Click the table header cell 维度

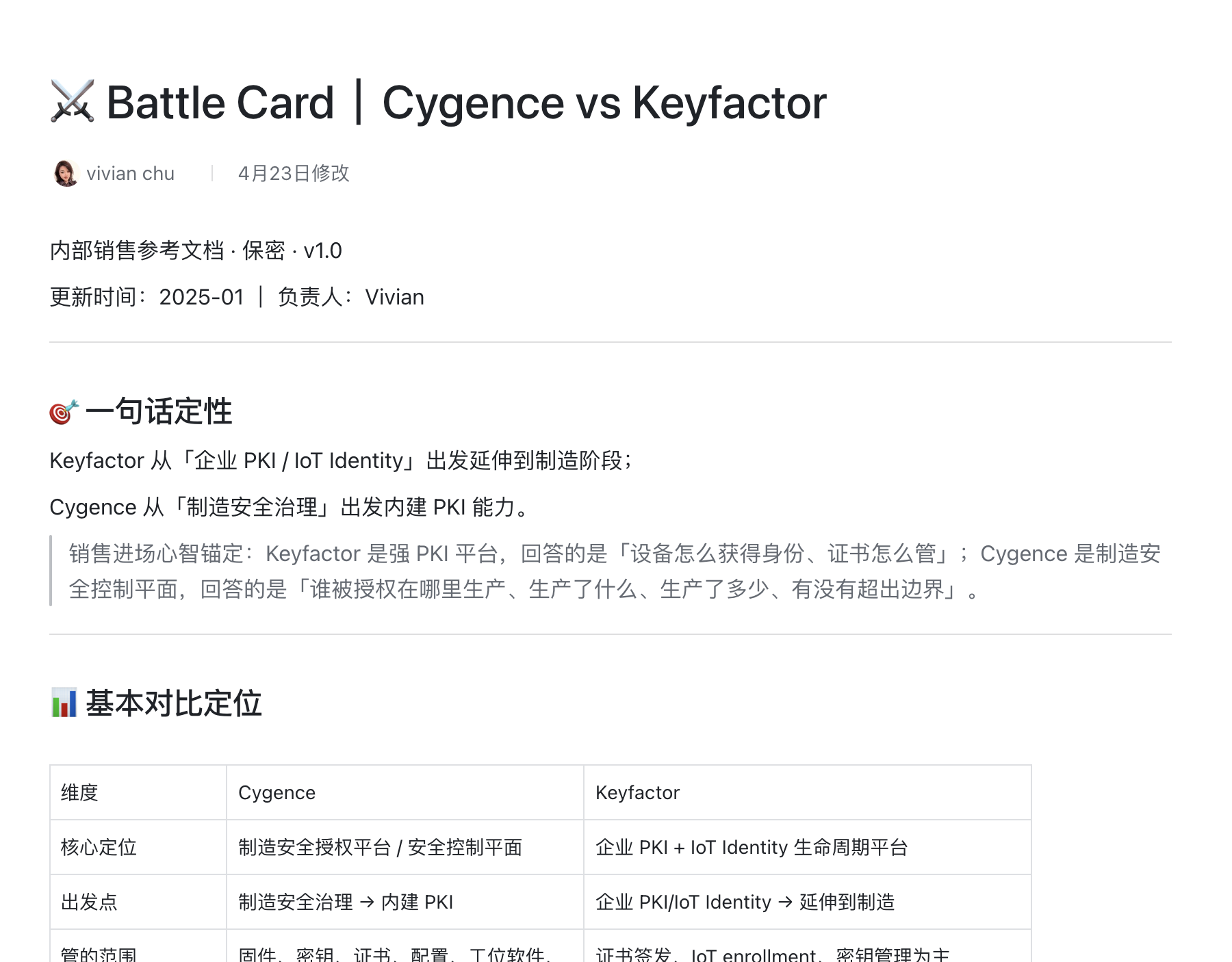click(138, 792)
